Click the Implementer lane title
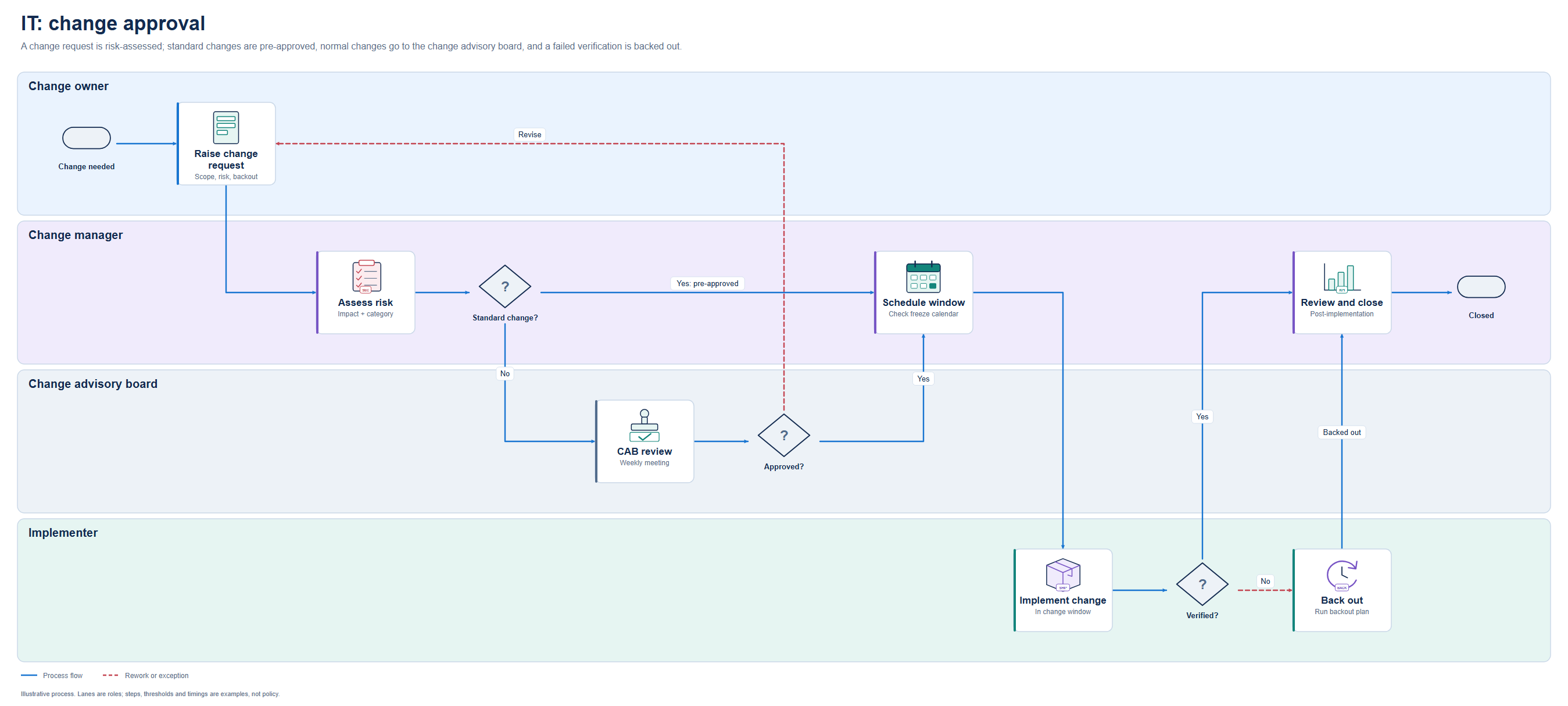Image resolution: width=1568 pixels, height=706 pixels. [x=63, y=532]
